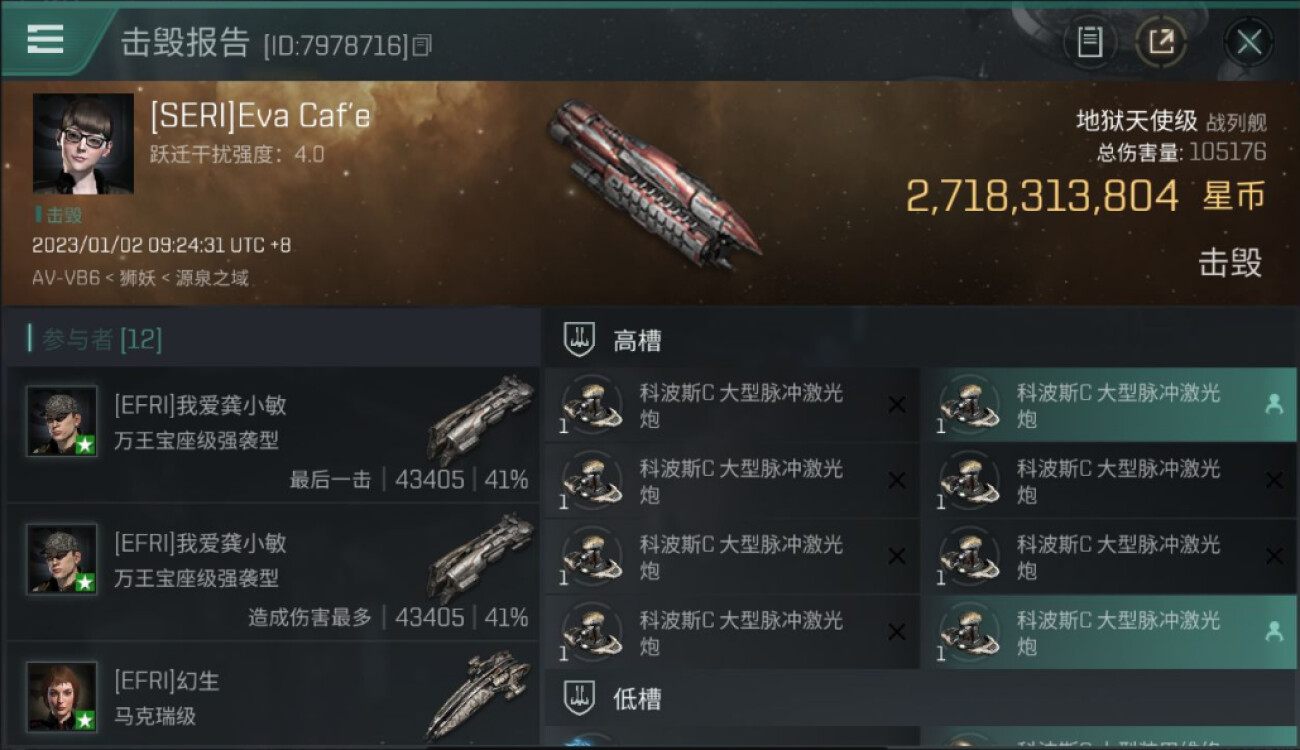This screenshot has width=1300, height=750.
Task: Select the high slot shield icon
Action: point(580,340)
